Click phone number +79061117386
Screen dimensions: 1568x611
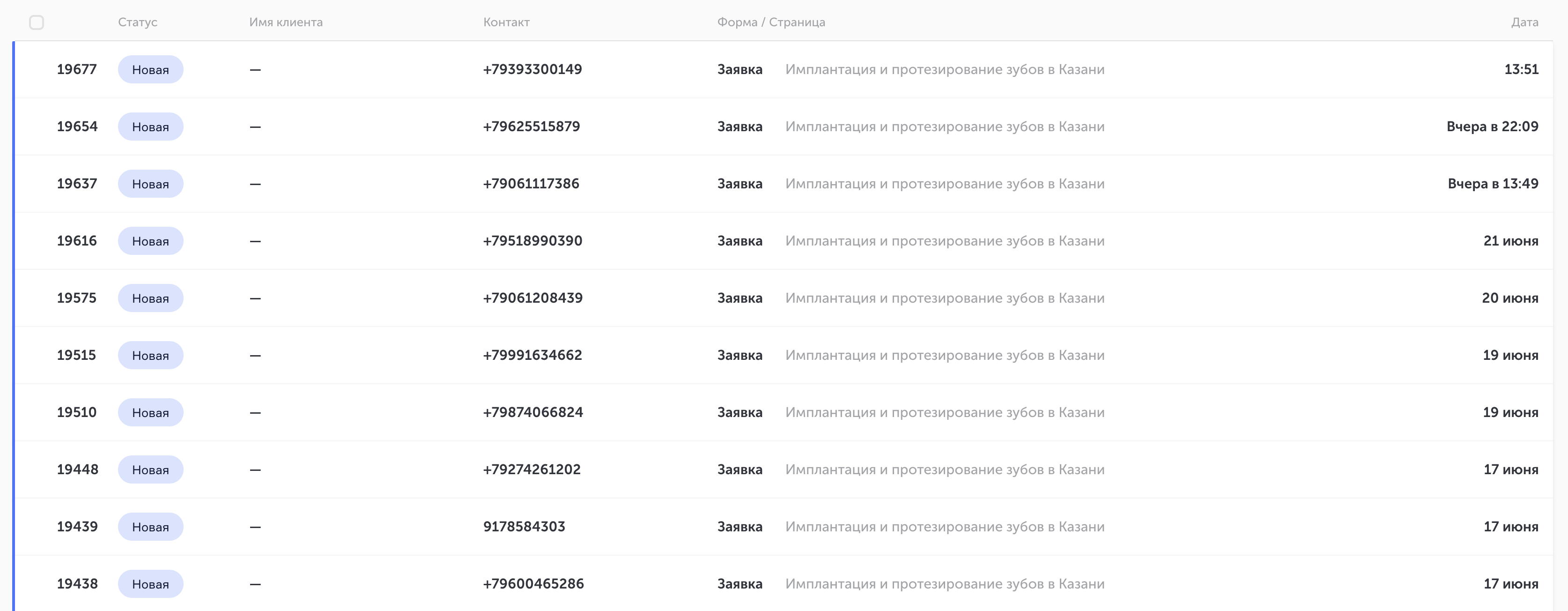click(x=531, y=184)
